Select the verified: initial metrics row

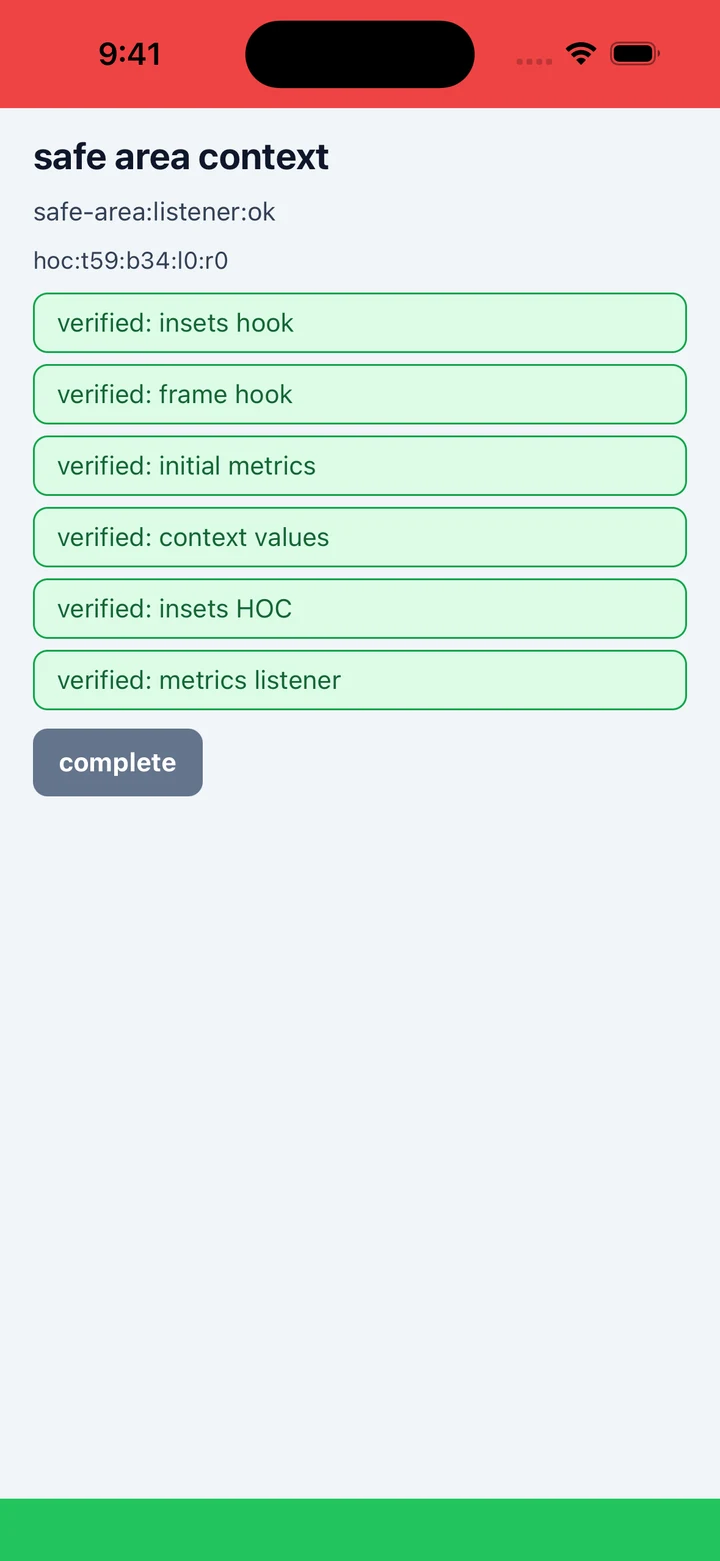coord(360,466)
